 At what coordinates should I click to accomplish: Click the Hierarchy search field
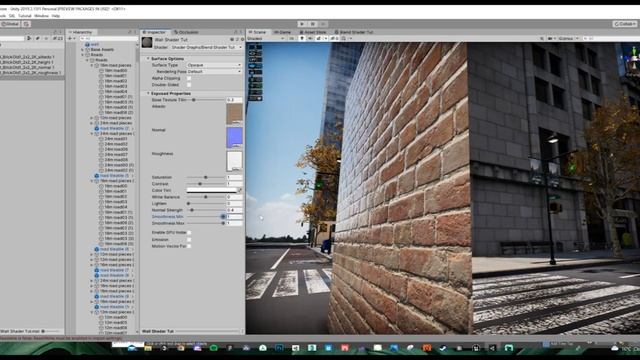pos(108,38)
